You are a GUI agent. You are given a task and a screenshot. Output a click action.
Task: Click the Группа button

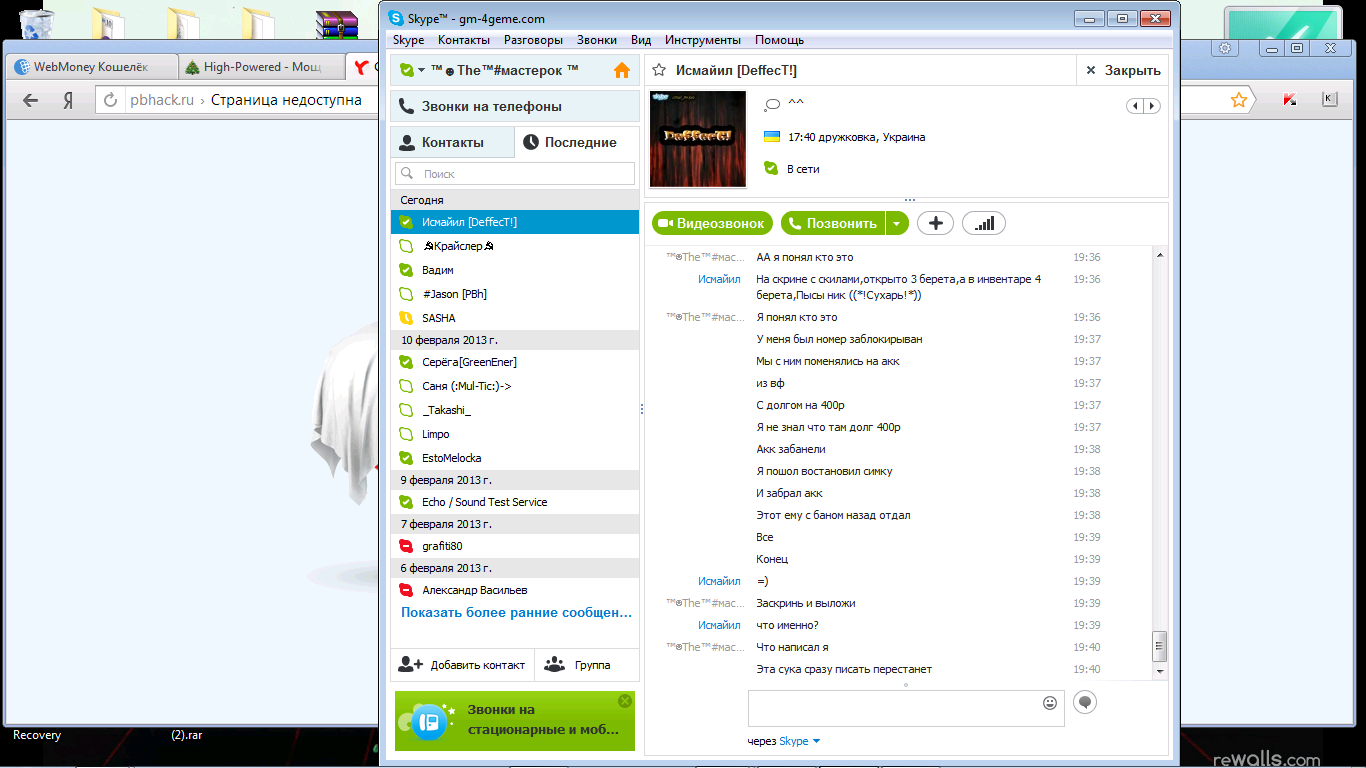click(587, 665)
